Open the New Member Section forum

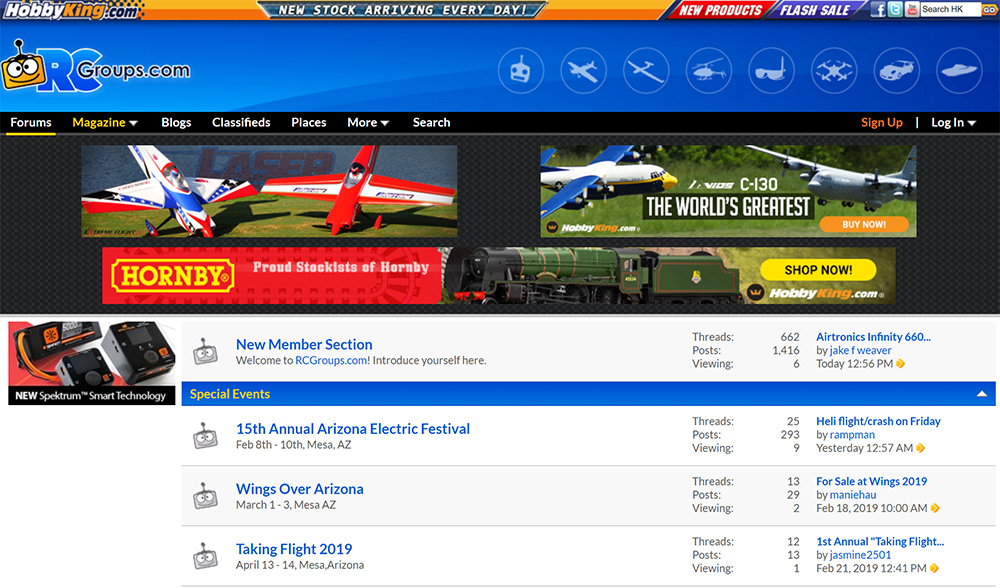point(304,344)
